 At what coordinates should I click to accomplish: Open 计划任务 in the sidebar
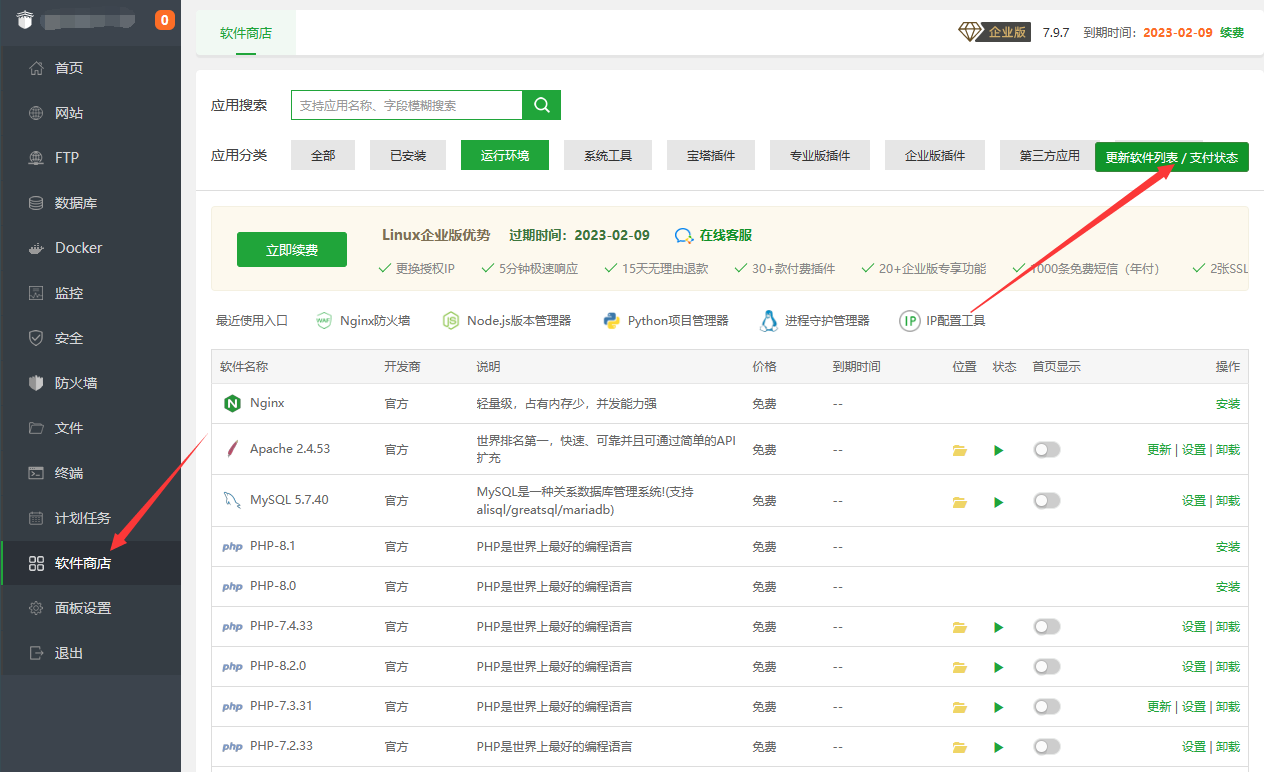pyautogui.click(x=90, y=518)
